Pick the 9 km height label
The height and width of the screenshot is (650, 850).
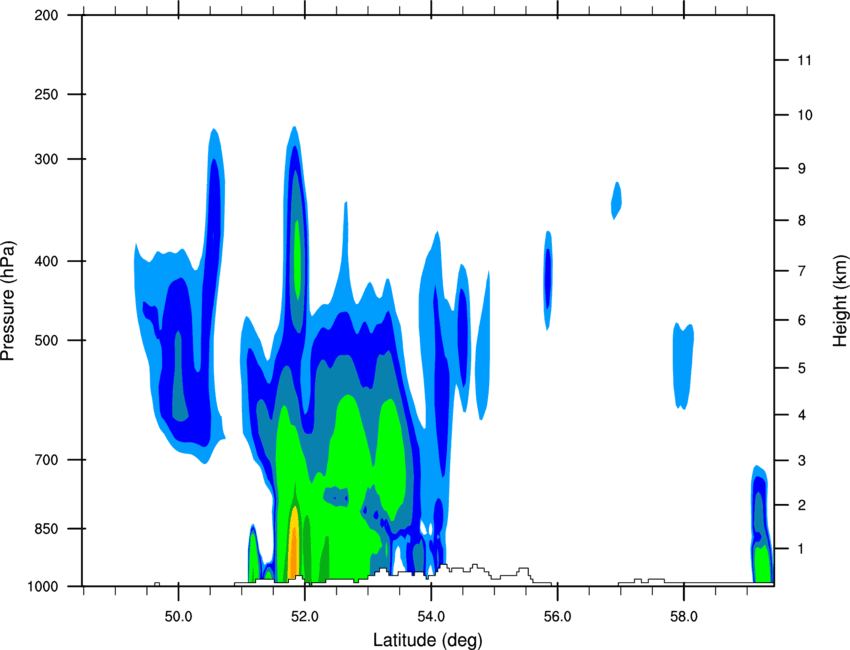point(801,169)
